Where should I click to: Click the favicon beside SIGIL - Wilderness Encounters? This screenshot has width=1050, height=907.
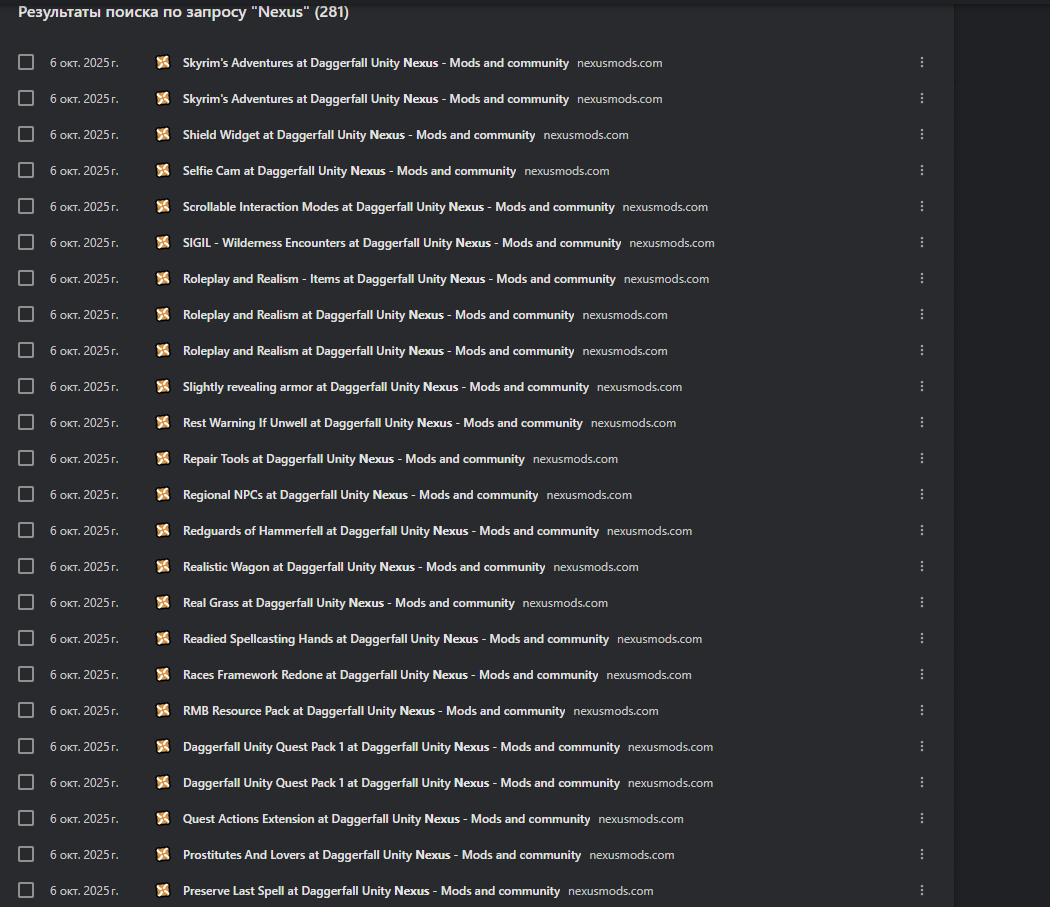[x=163, y=242]
